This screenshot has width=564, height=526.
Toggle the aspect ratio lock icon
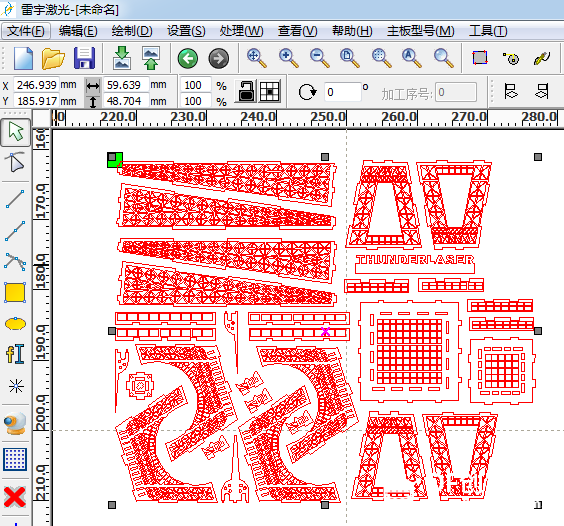(246, 91)
